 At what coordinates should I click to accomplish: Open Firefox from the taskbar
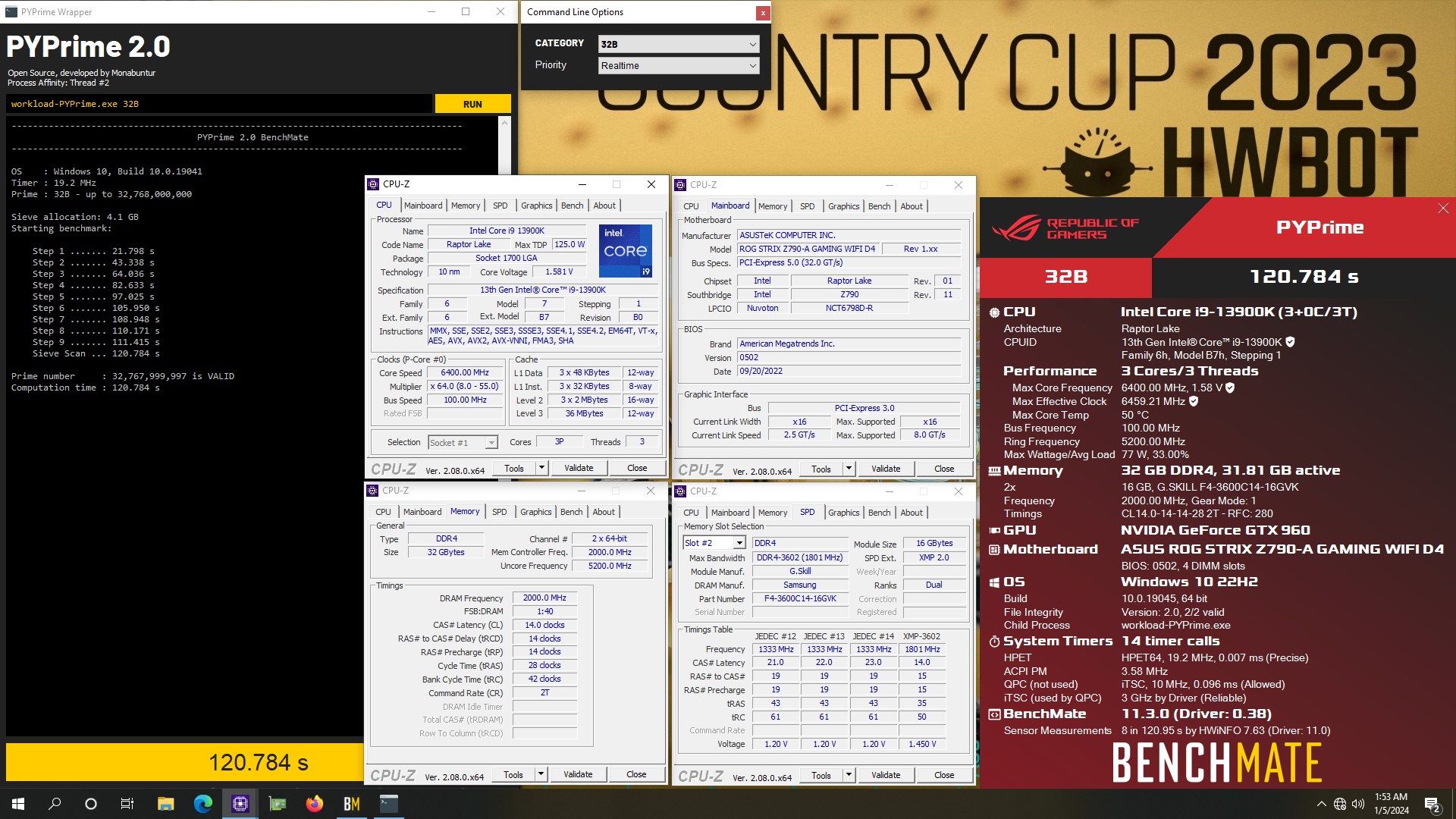(314, 804)
